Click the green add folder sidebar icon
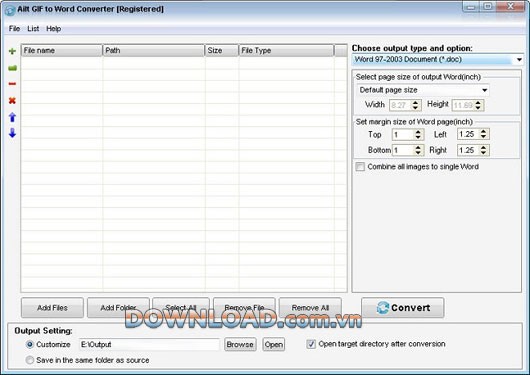Image resolution: width=530 pixels, height=375 pixels. (12, 68)
